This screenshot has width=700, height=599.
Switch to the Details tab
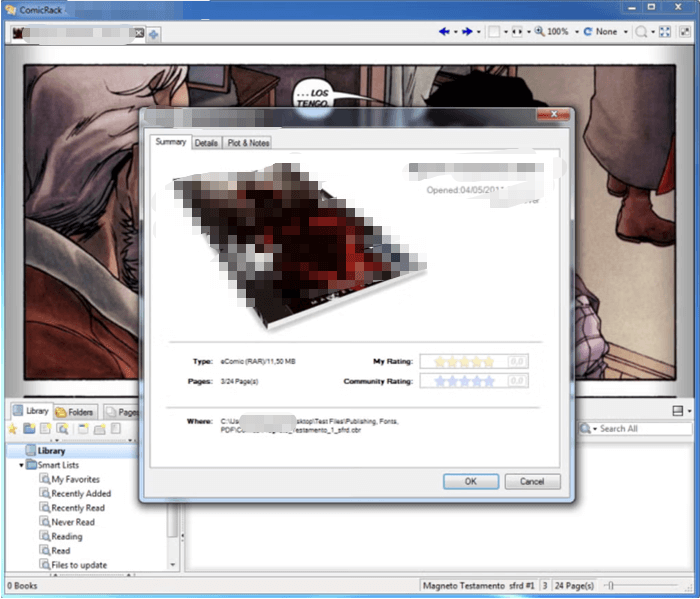click(206, 143)
